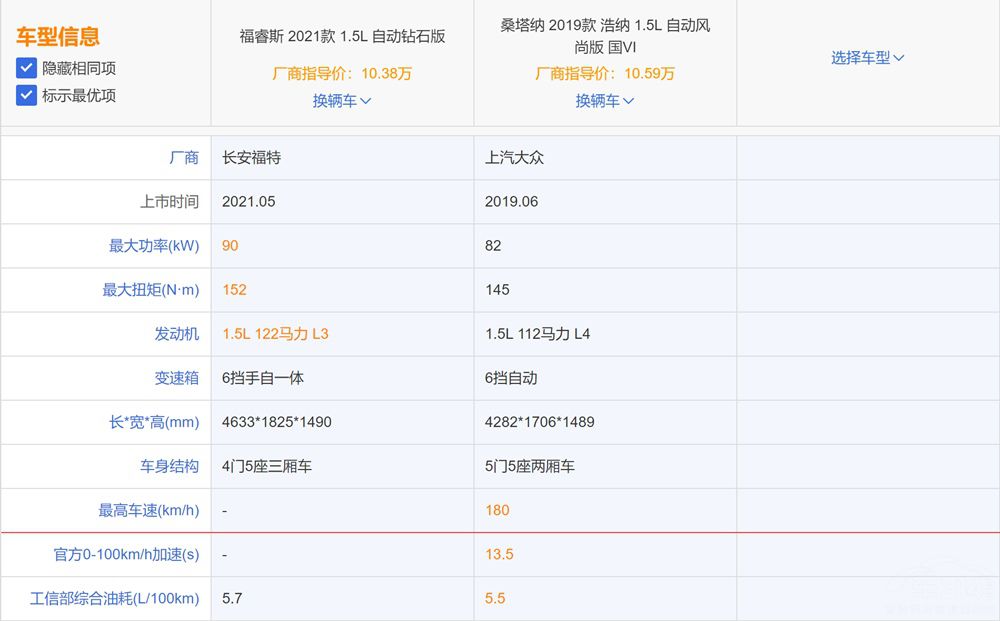
Task: Click the 最高车速(km/h) label
Action: 148,510
